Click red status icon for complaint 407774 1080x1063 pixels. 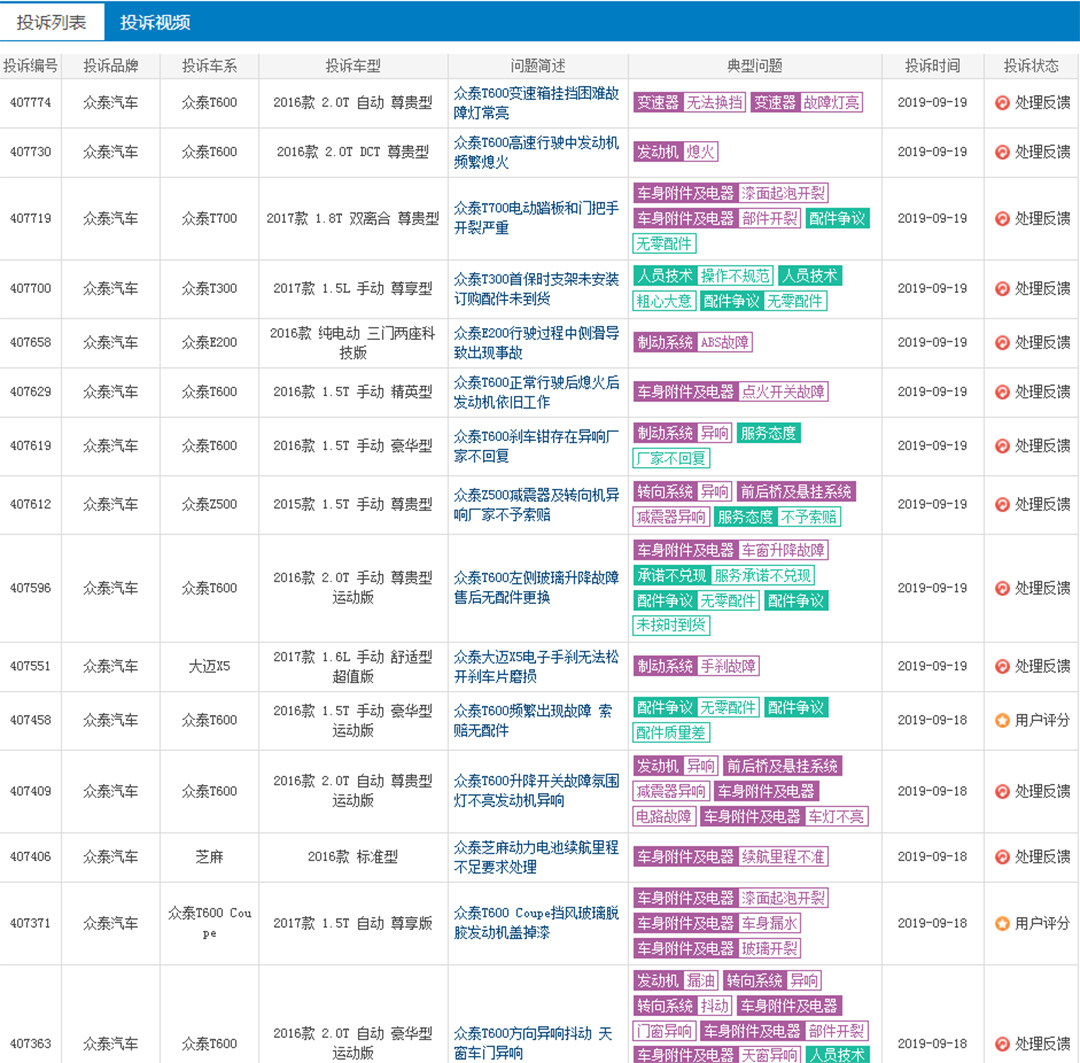(x=1002, y=103)
